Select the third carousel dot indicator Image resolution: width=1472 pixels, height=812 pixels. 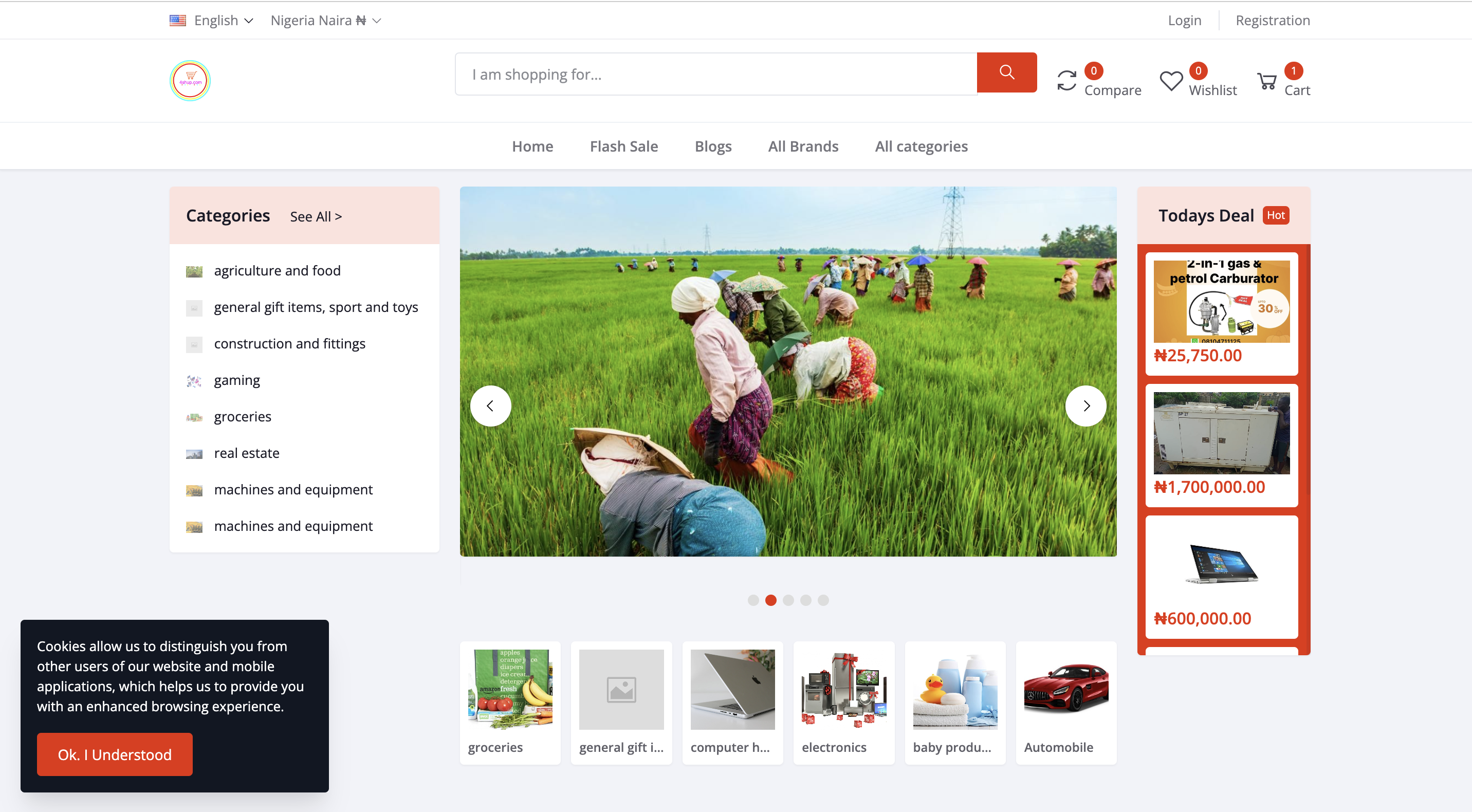[x=788, y=600]
